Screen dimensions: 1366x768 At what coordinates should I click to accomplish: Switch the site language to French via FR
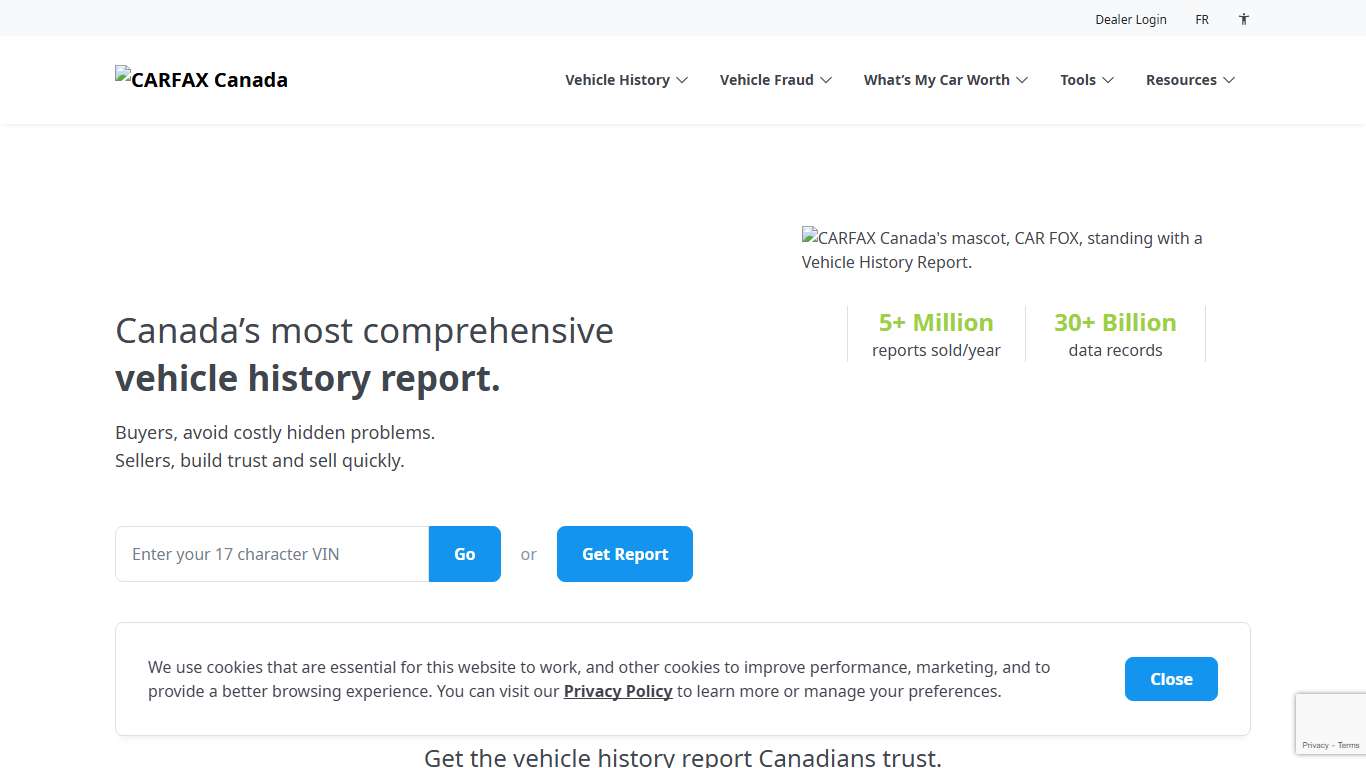click(1202, 19)
